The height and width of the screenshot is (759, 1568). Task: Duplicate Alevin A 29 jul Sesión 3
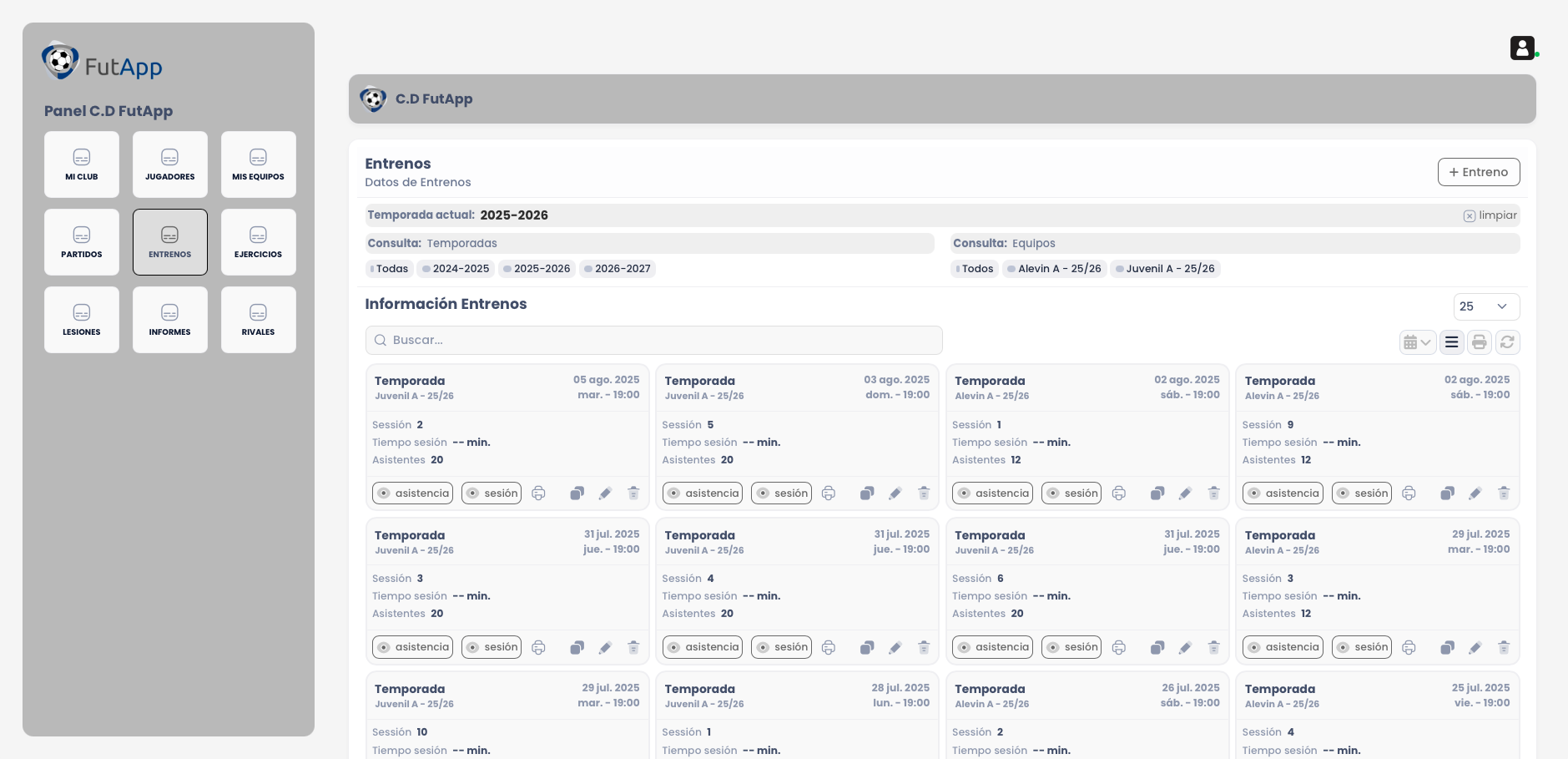(1448, 647)
